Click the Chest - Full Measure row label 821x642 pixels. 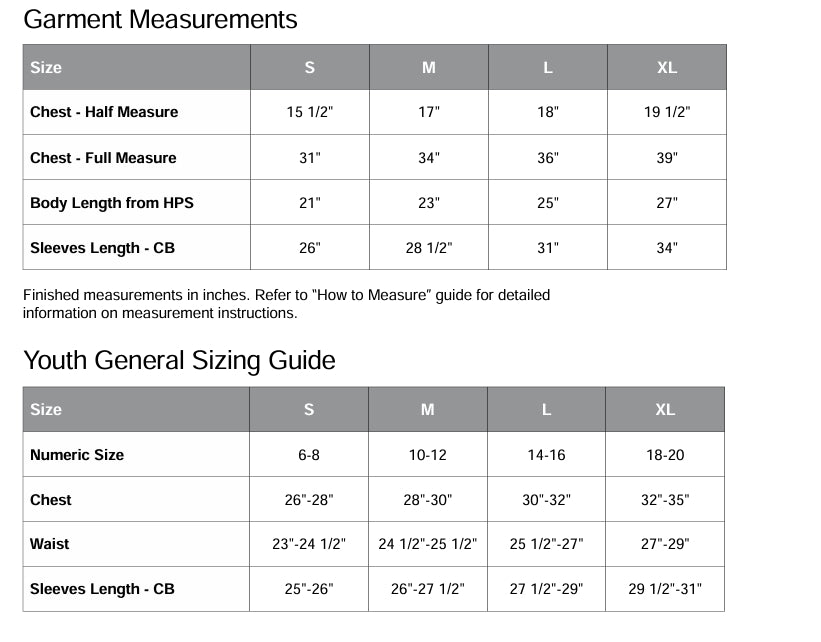coord(103,158)
